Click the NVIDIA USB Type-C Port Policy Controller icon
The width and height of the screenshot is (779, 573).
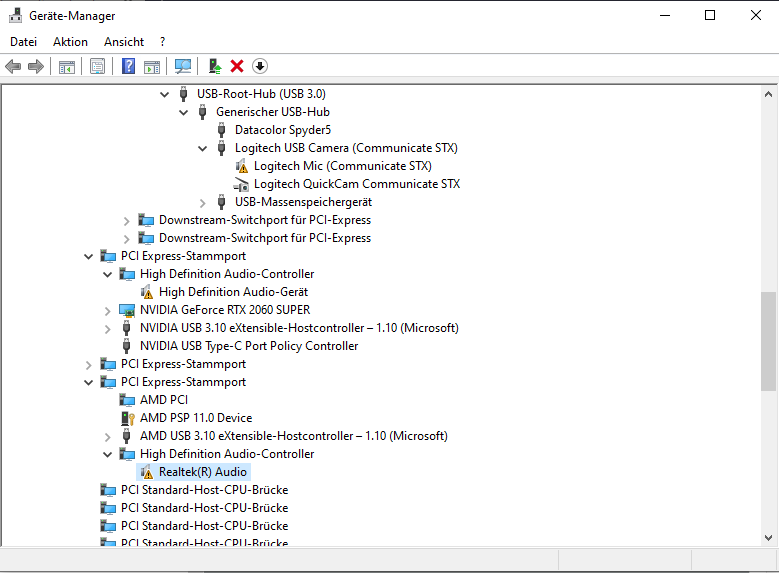pyautogui.click(x=127, y=346)
